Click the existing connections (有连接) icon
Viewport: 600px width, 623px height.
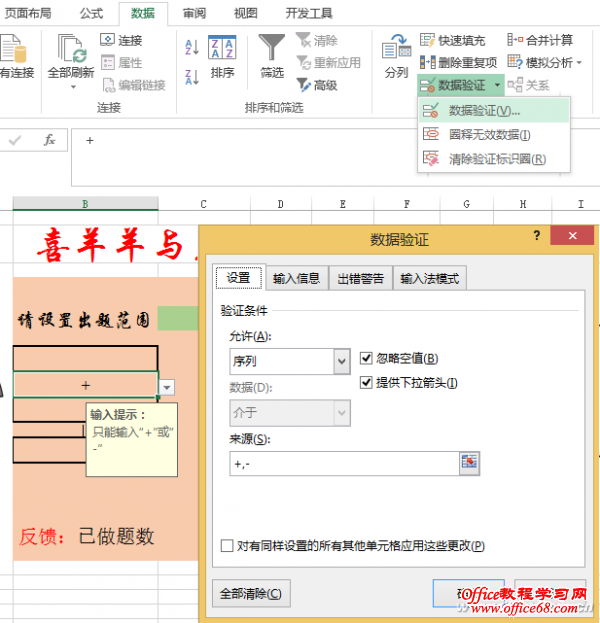(13, 48)
